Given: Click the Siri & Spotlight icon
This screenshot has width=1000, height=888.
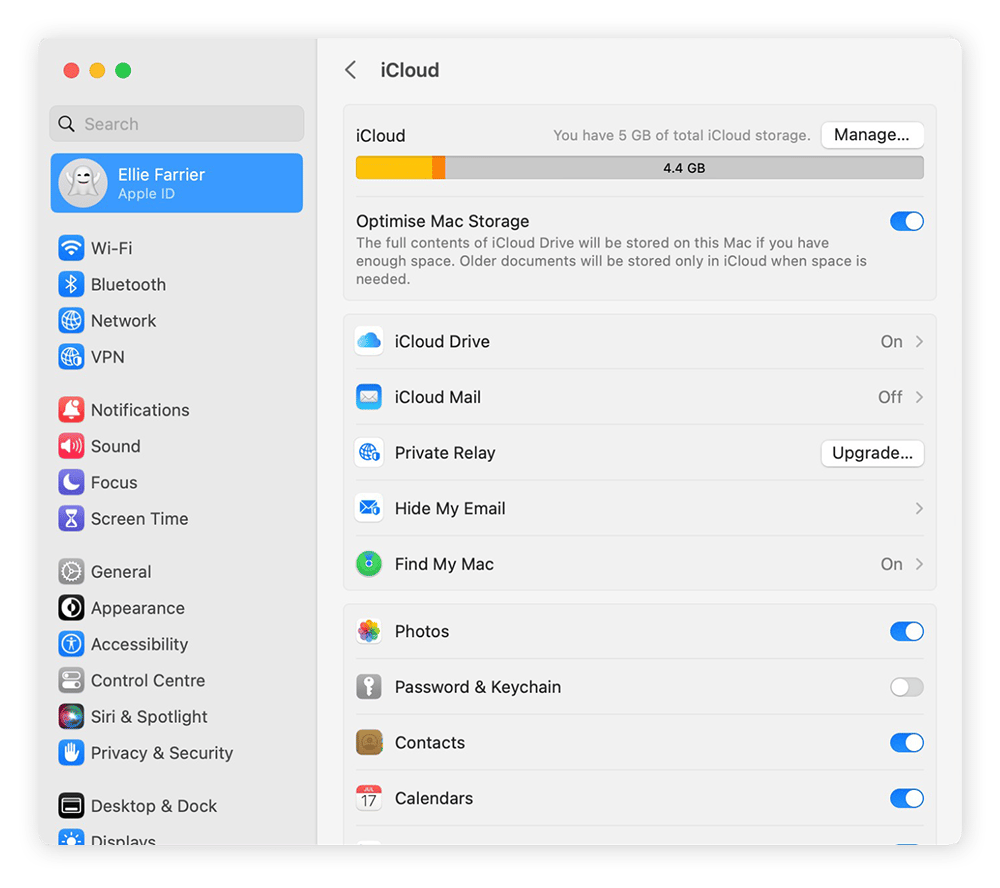Looking at the screenshot, I should click(x=71, y=716).
